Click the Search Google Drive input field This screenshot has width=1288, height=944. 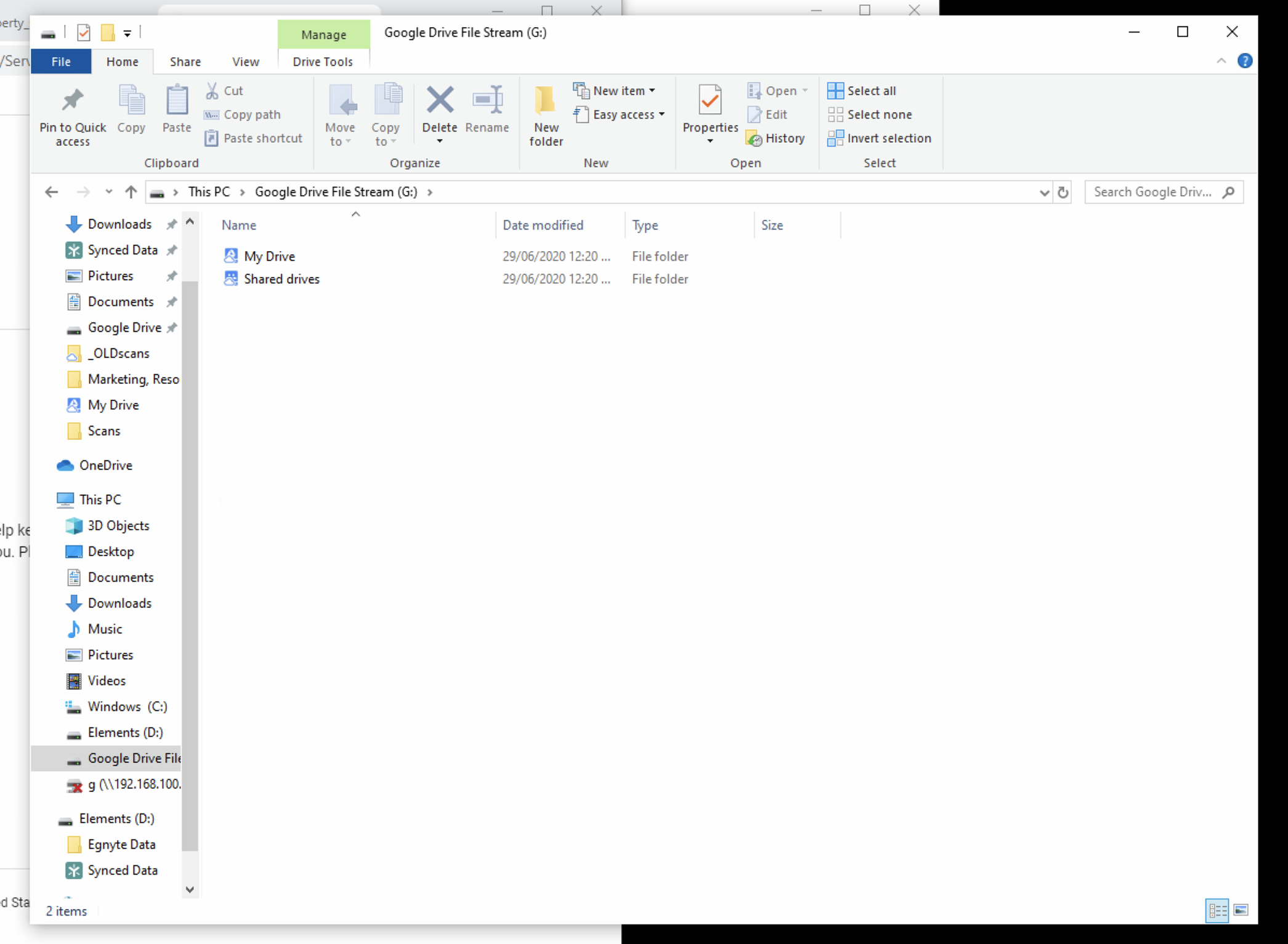pos(1153,192)
